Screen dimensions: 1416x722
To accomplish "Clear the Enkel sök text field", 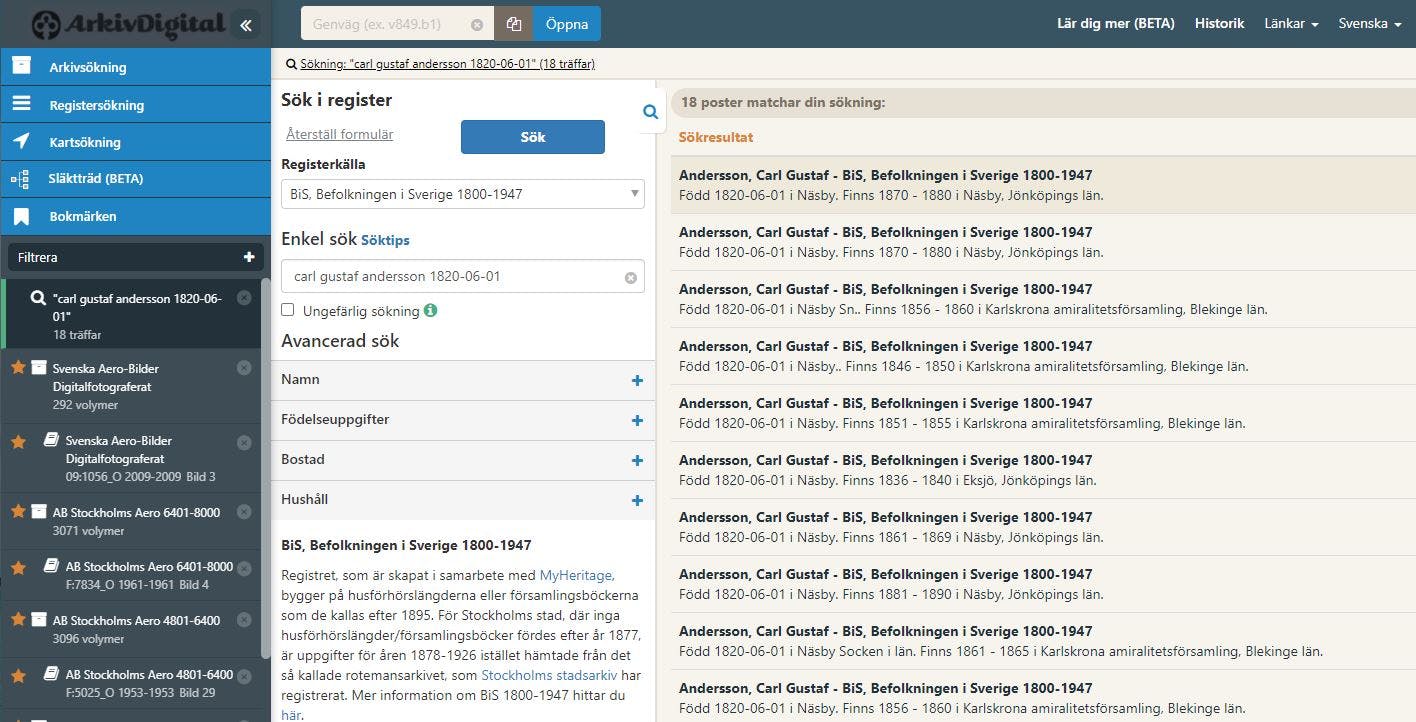I will coord(631,277).
